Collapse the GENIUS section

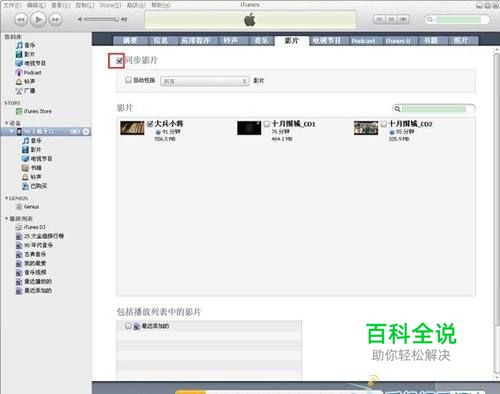(x=6, y=198)
